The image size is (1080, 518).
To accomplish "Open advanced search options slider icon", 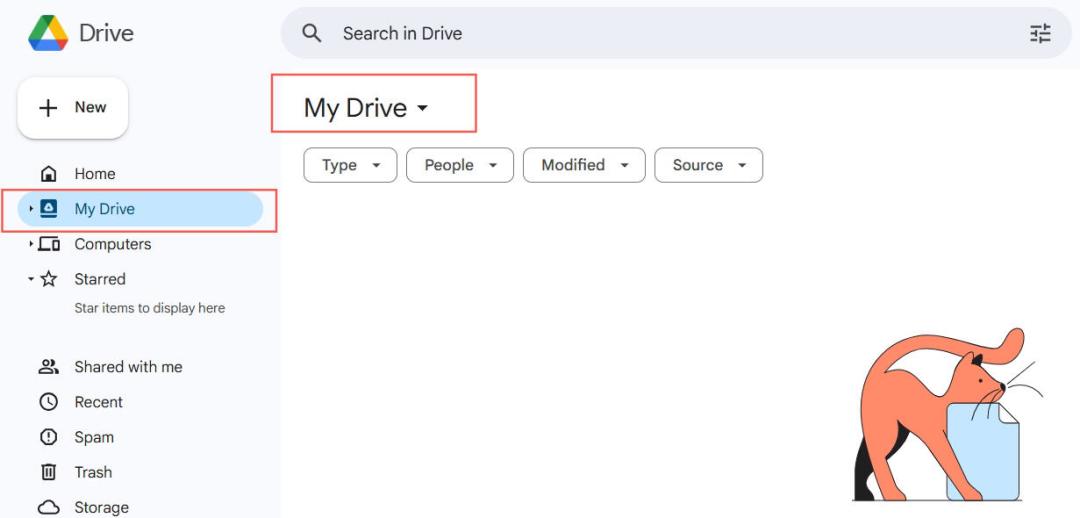I will pos(1040,33).
